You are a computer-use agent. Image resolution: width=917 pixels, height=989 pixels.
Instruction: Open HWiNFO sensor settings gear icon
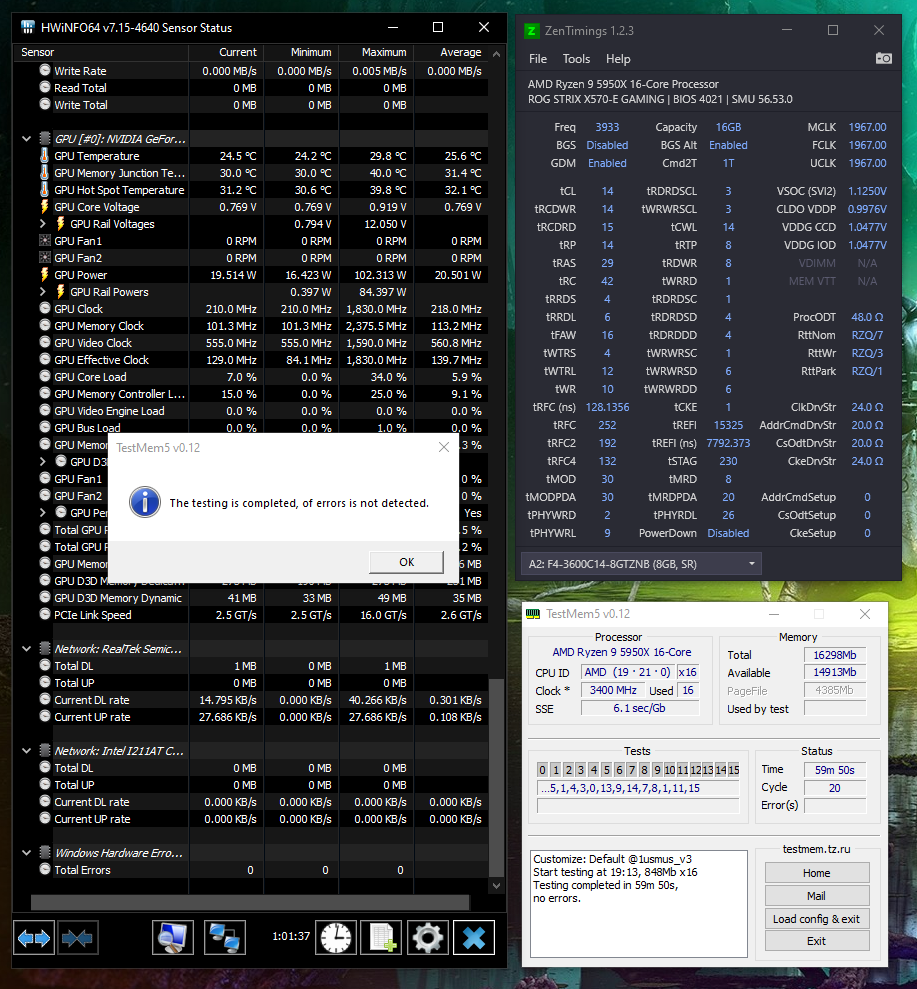pyautogui.click(x=427, y=938)
